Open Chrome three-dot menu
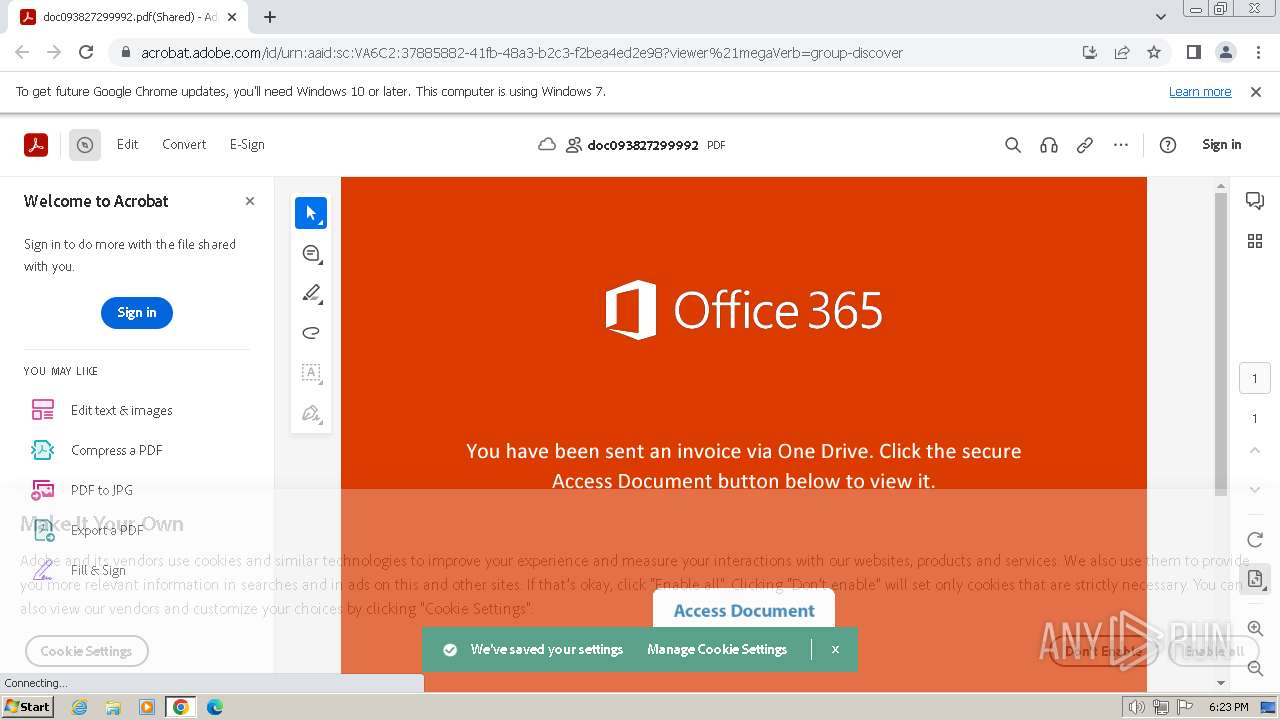This screenshot has width=1280, height=720. [1257, 52]
